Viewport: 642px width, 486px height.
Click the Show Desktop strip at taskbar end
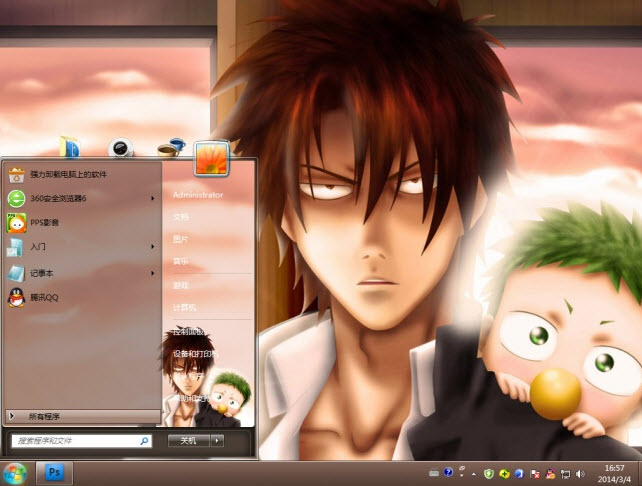[638, 474]
